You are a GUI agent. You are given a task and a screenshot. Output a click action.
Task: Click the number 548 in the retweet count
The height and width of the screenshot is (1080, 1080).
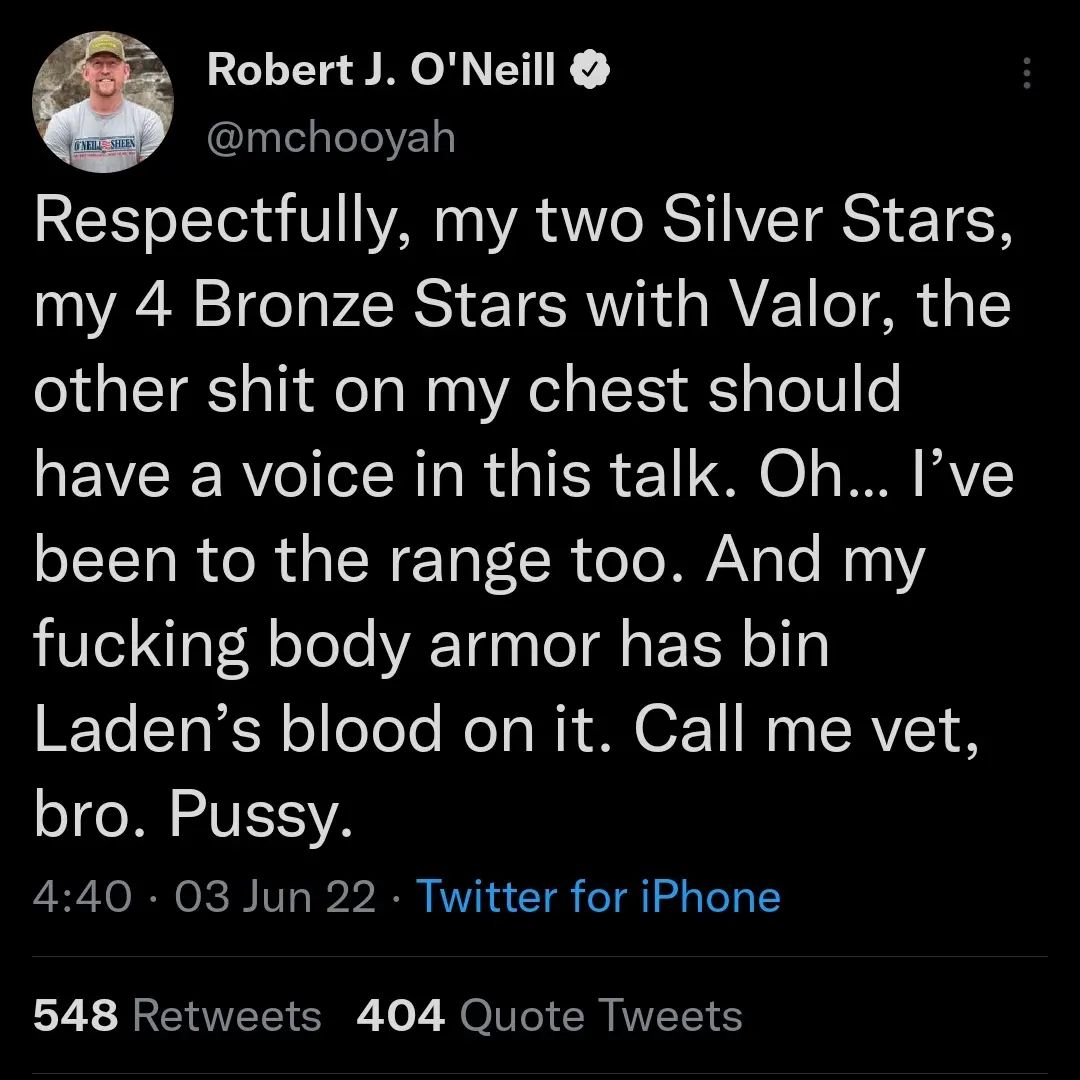(x=75, y=1016)
